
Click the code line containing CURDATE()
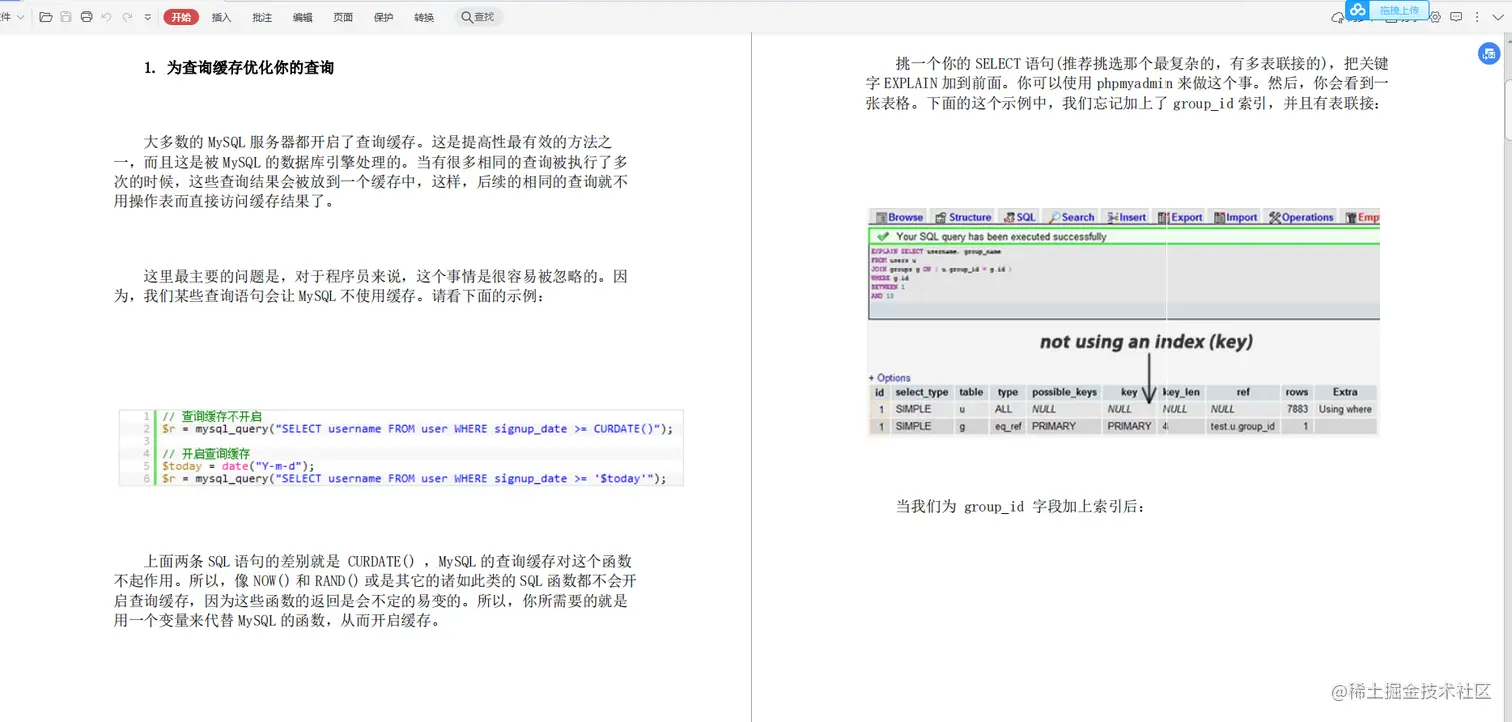click(417, 428)
